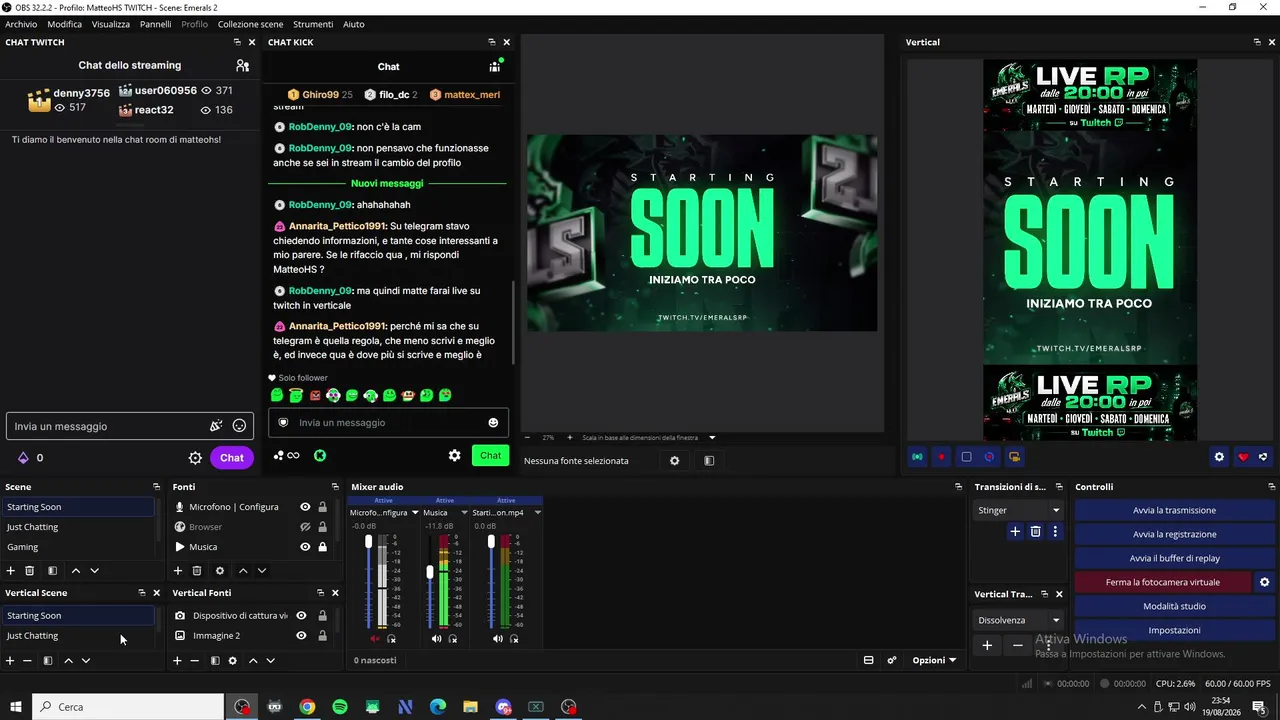Image resolution: width=1280 pixels, height=720 pixels.
Task: Mute the Musica audio channel
Action: pos(436,639)
